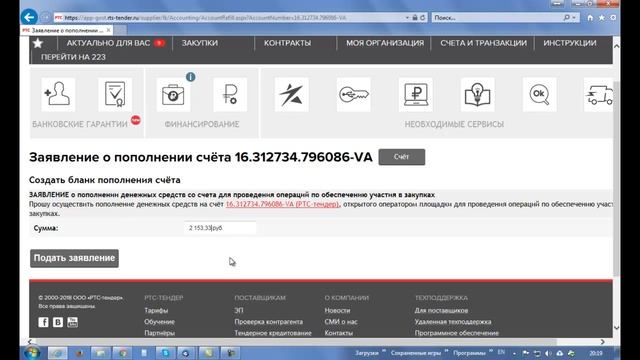Open Тендерное кредитование footer link
The height and width of the screenshot is (360, 640).
[273, 333]
